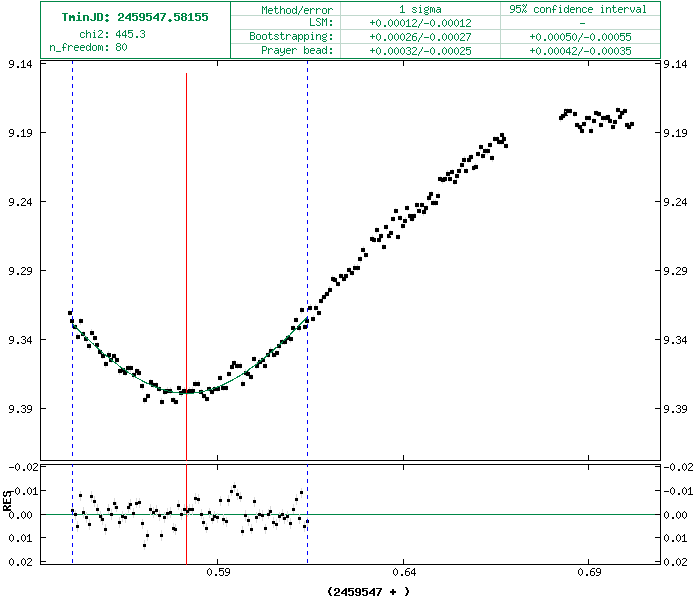Select Bootstrapping 95% value +0.00050/-0.00055
The width and height of the screenshot is (700, 600).
(581, 36)
